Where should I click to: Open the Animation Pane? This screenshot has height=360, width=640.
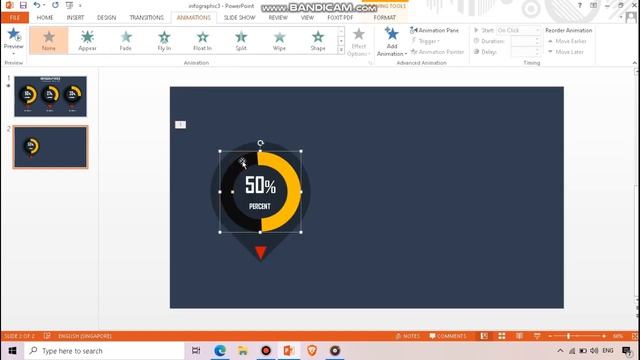(434, 30)
